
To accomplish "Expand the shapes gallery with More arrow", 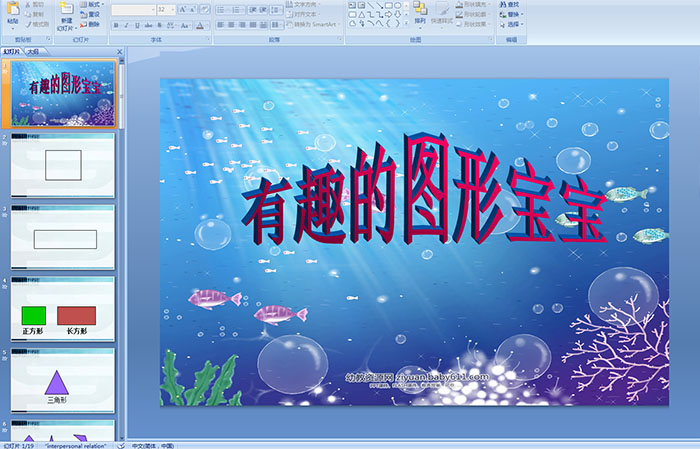I will (406, 23).
